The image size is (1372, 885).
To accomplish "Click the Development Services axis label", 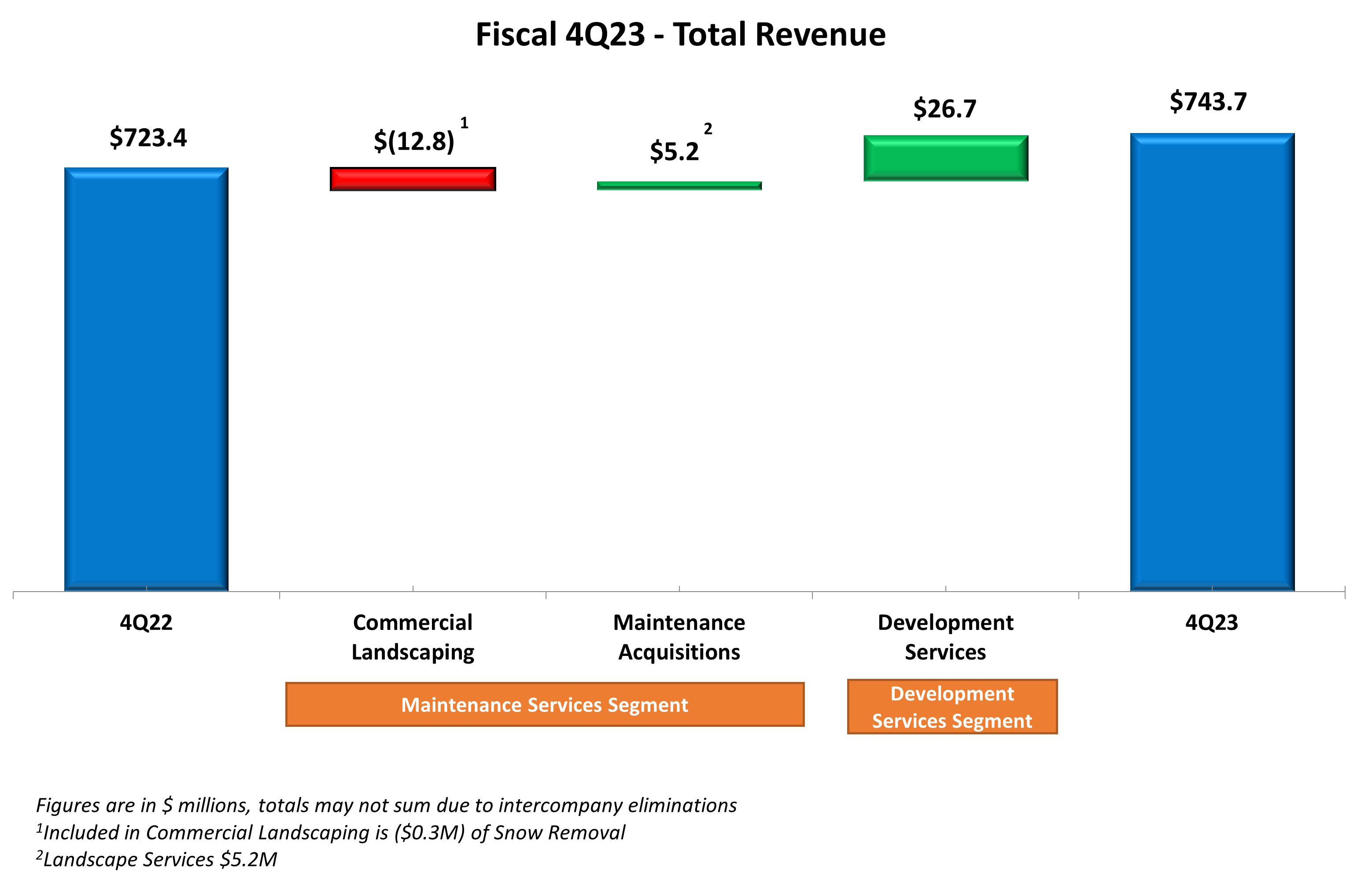I will [945, 637].
